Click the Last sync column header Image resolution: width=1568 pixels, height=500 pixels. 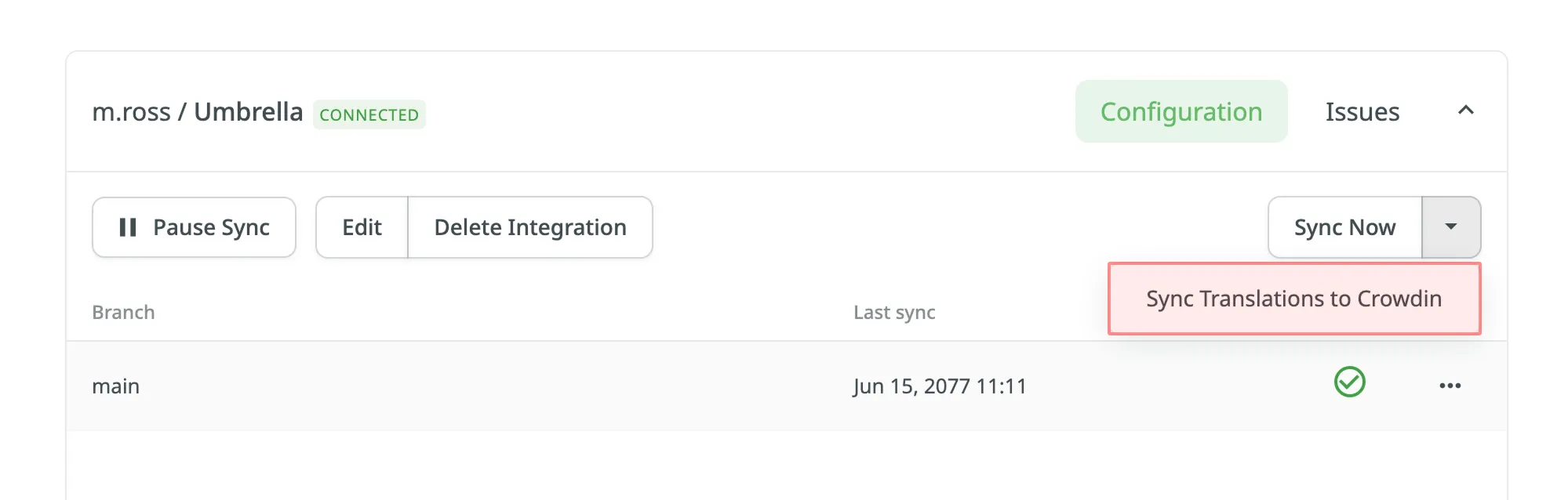(895, 312)
